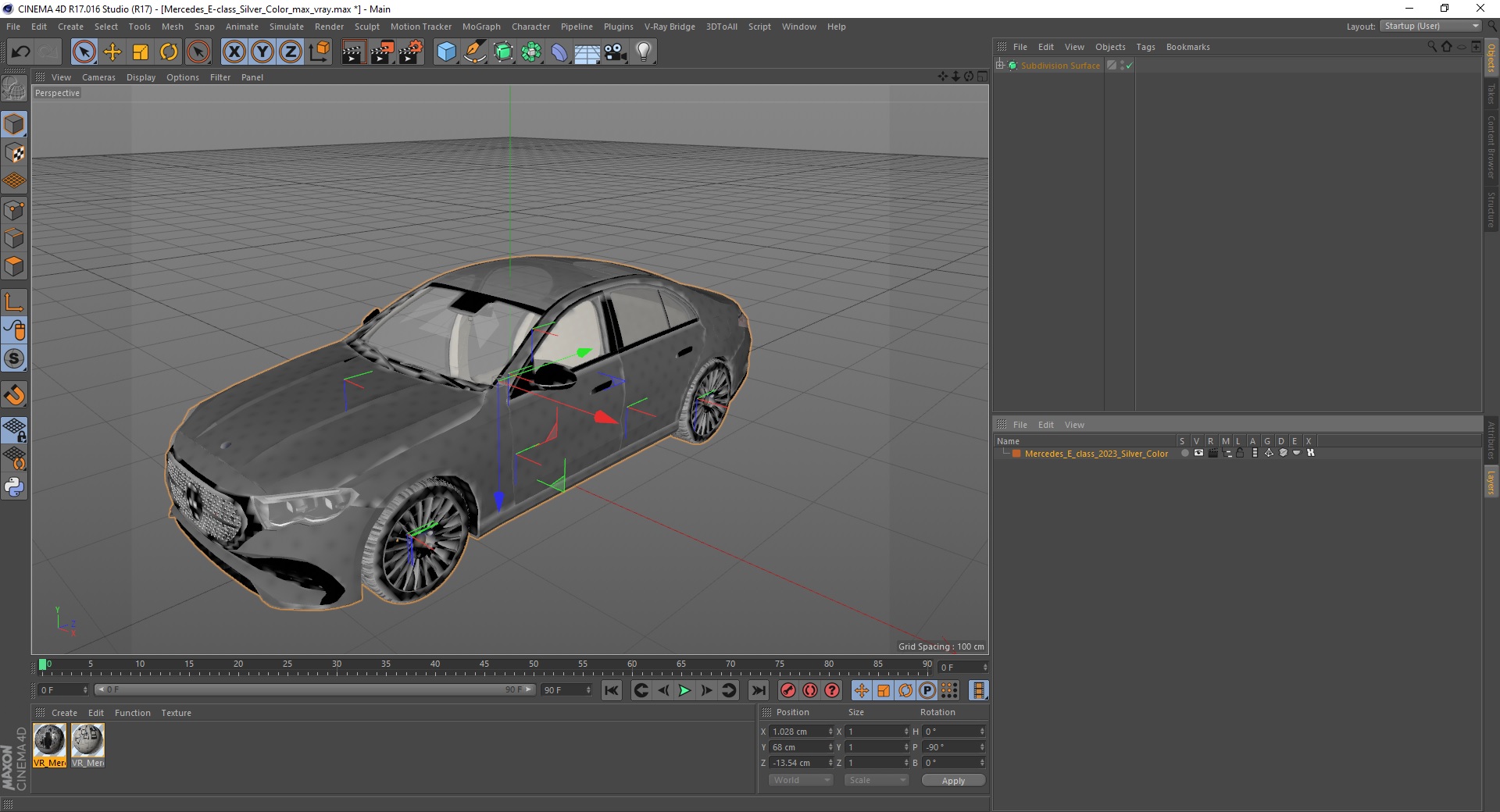This screenshot has width=1500, height=812.
Task: Click the Render to Picture Viewer icon
Action: (382, 52)
